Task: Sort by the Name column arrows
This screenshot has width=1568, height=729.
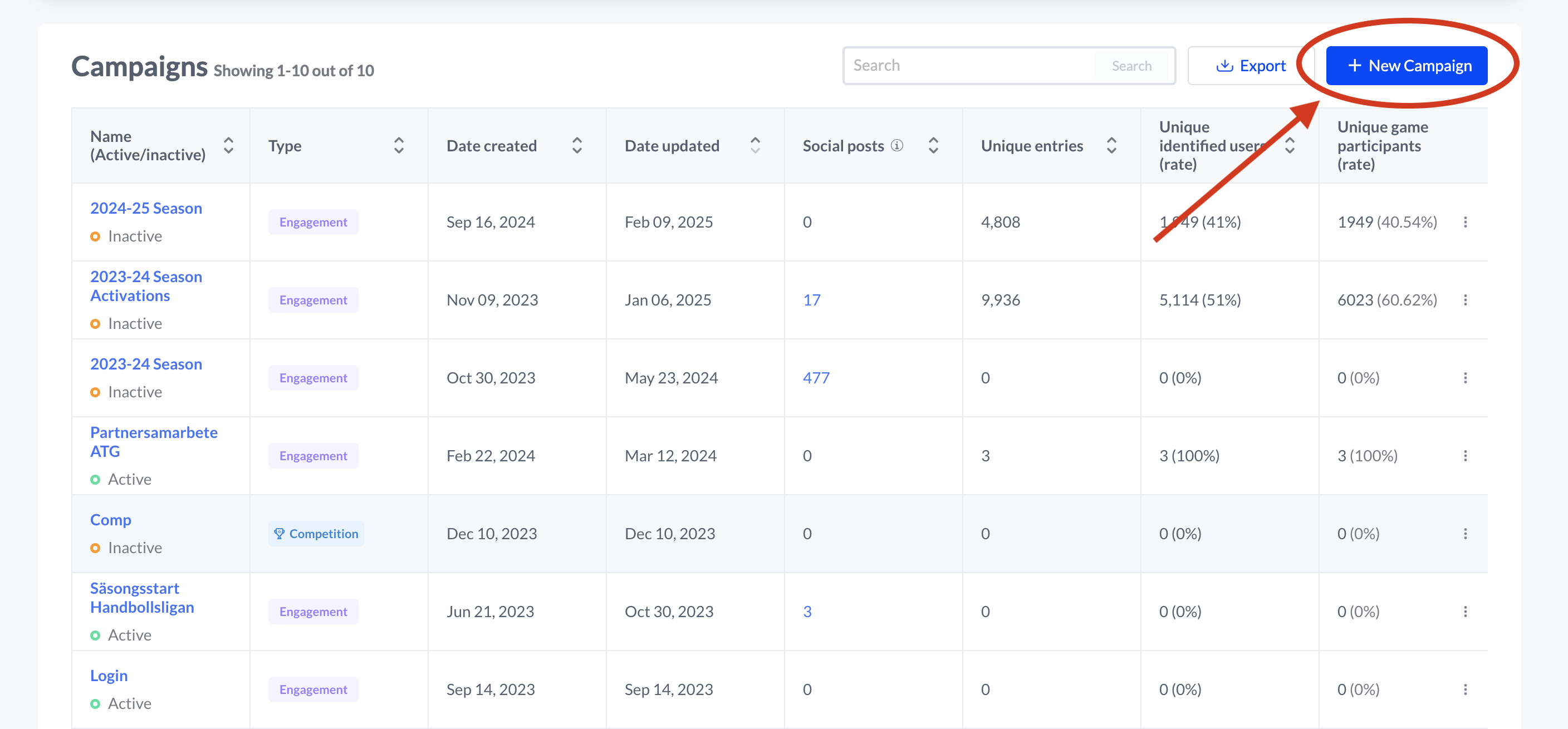Action: click(228, 145)
